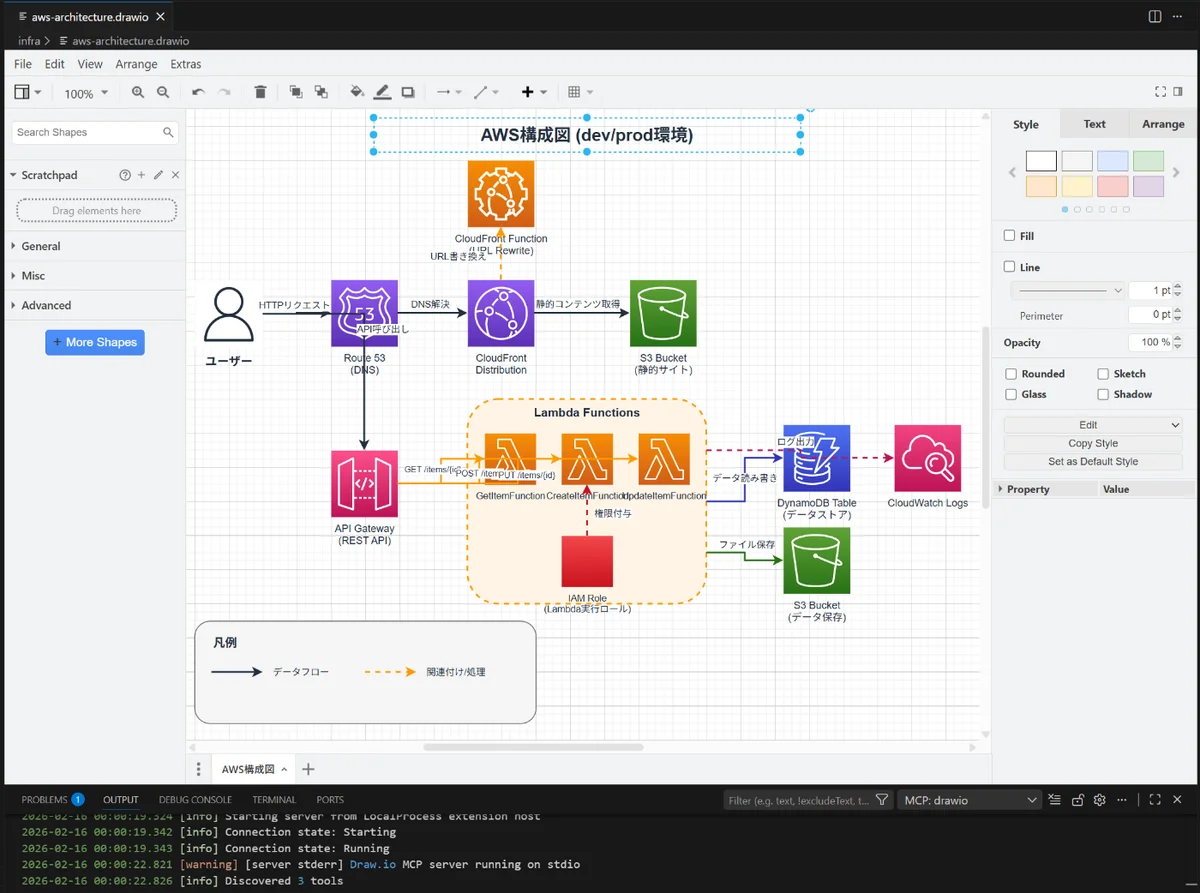Click the Redo icon
1200x893 pixels.
point(224,91)
